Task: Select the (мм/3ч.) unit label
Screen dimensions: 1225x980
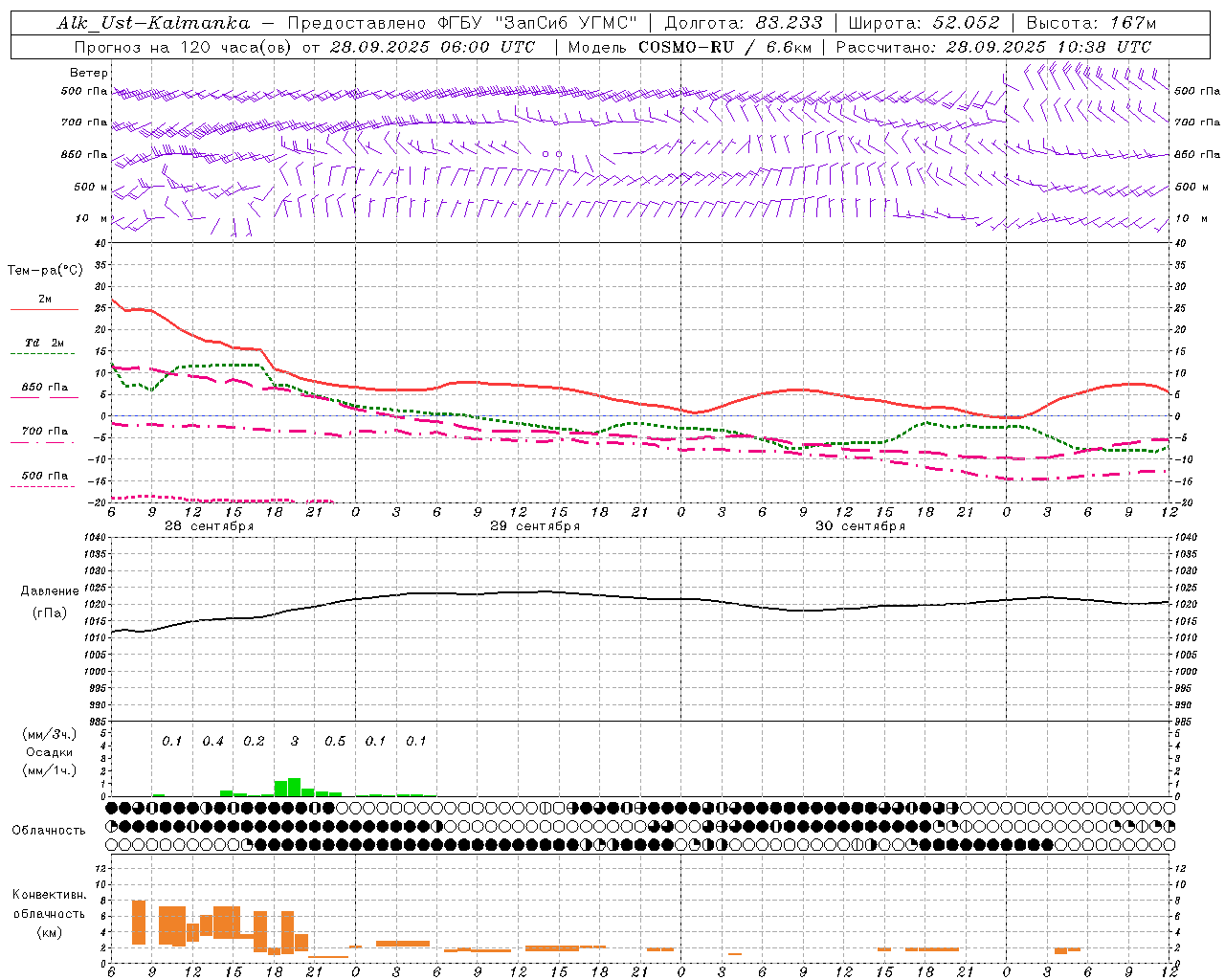Action: click(x=50, y=734)
